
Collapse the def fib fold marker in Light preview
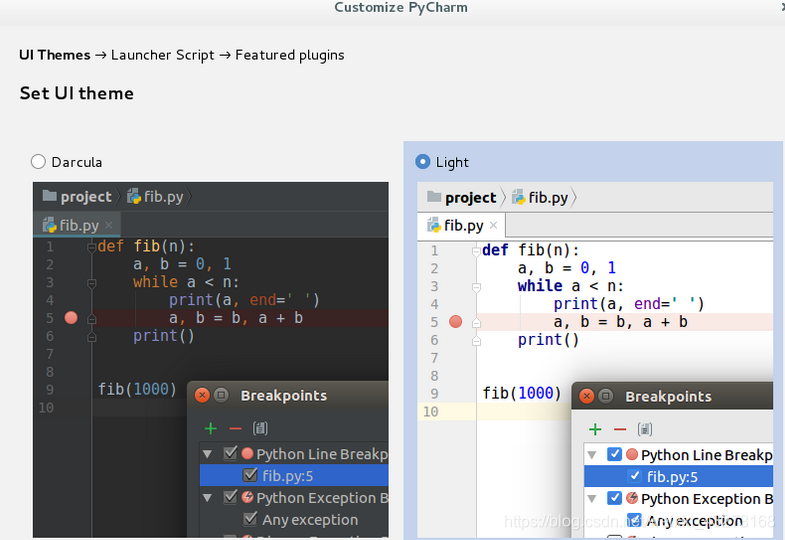click(x=476, y=251)
